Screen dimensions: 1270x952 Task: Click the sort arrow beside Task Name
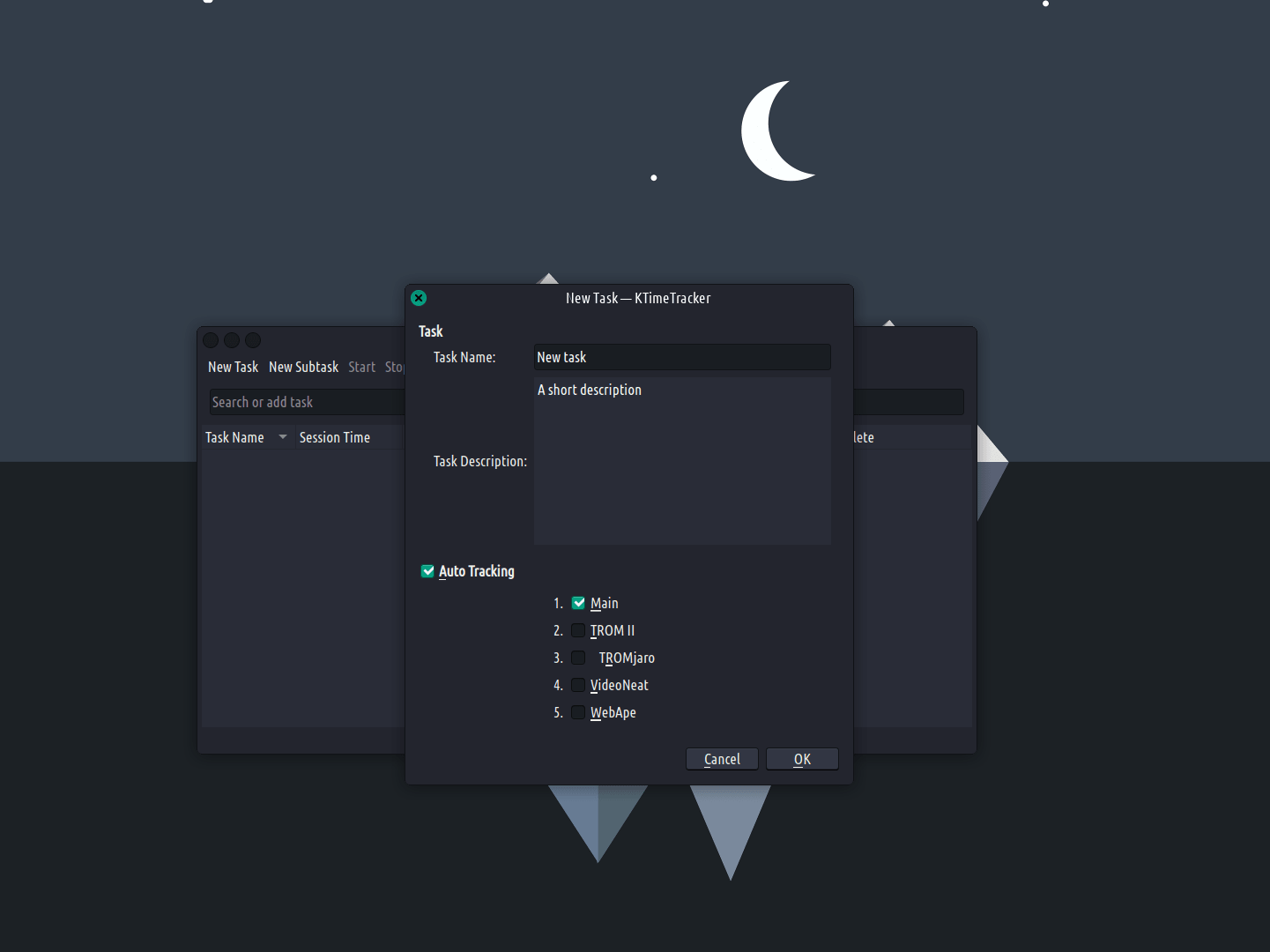click(x=283, y=437)
